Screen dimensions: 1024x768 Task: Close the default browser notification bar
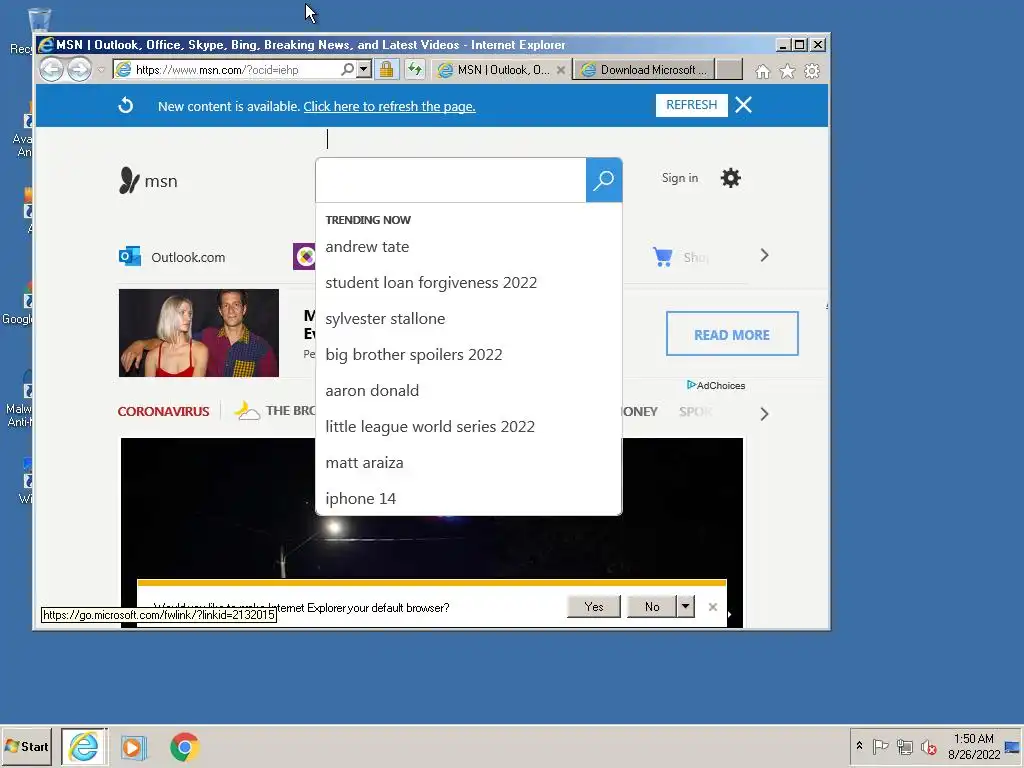click(712, 607)
